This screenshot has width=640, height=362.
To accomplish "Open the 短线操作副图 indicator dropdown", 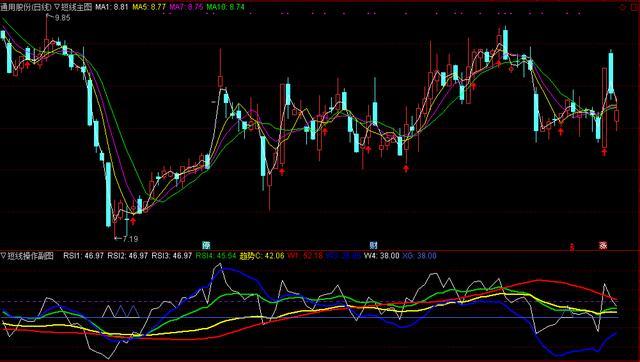I will click(x=27, y=256).
